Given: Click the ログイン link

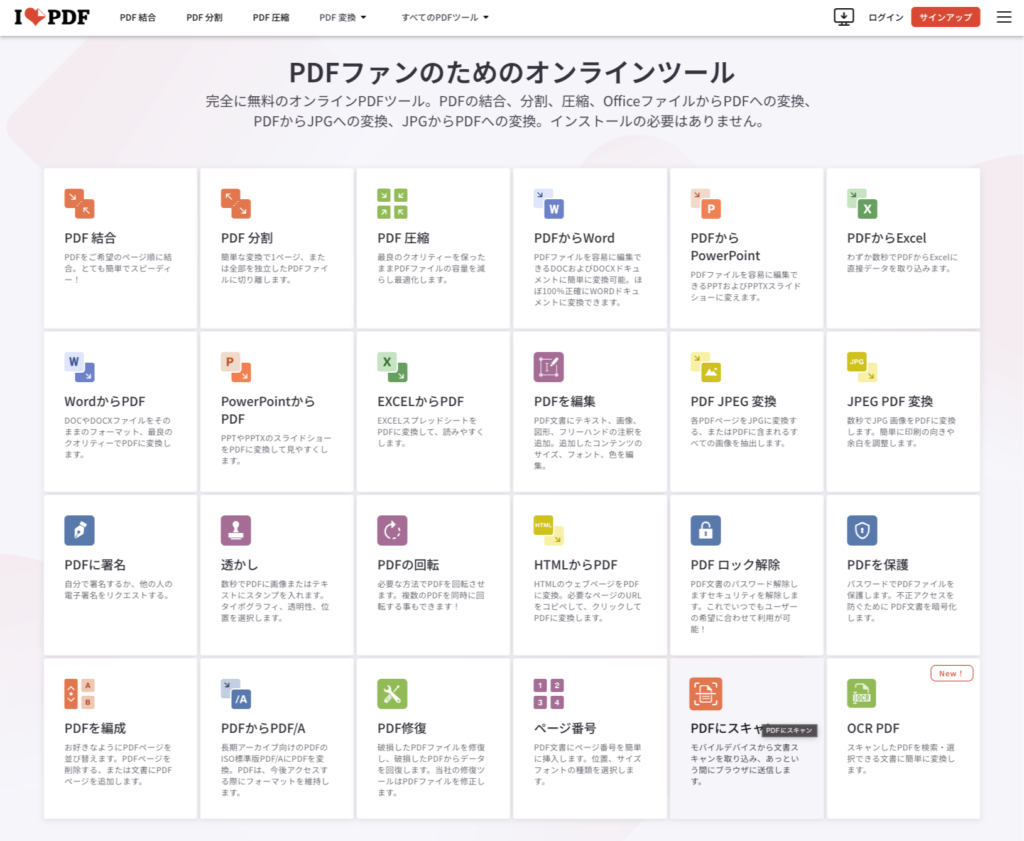Looking at the screenshot, I should pos(886,18).
